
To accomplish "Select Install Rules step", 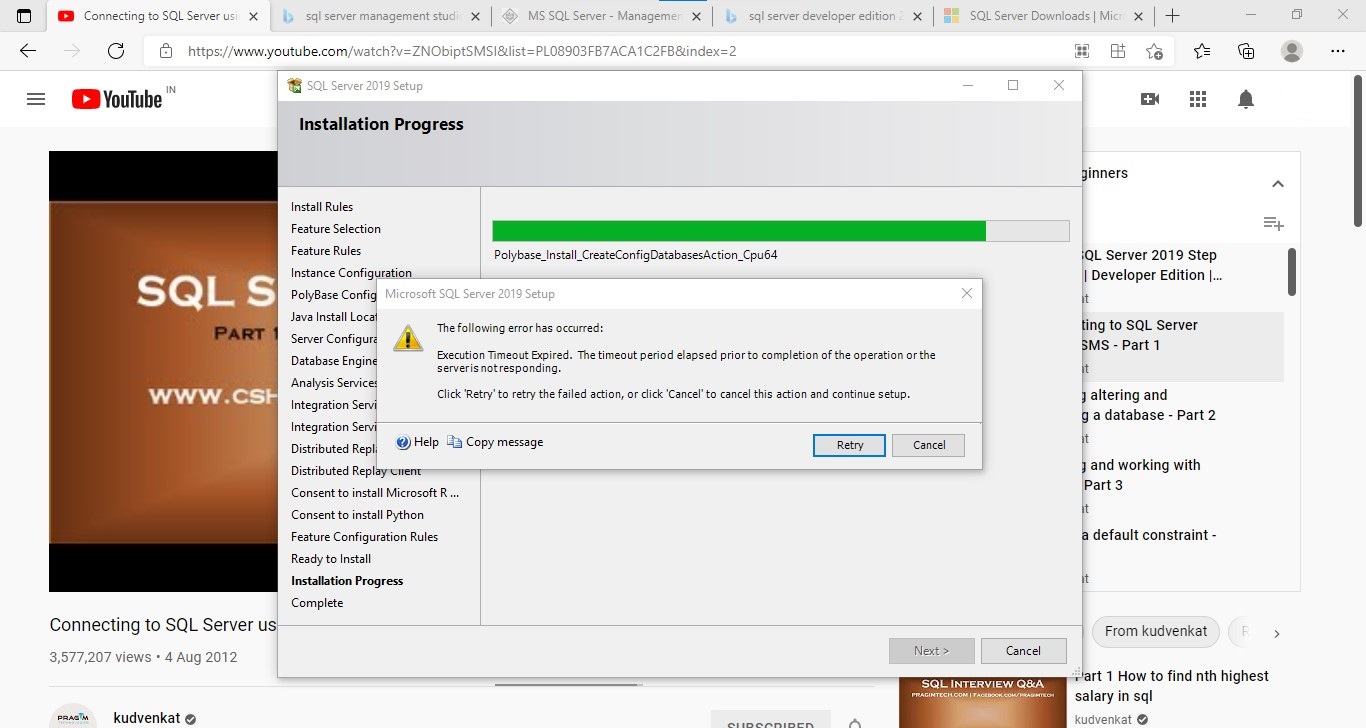I will [x=322, y=207].
